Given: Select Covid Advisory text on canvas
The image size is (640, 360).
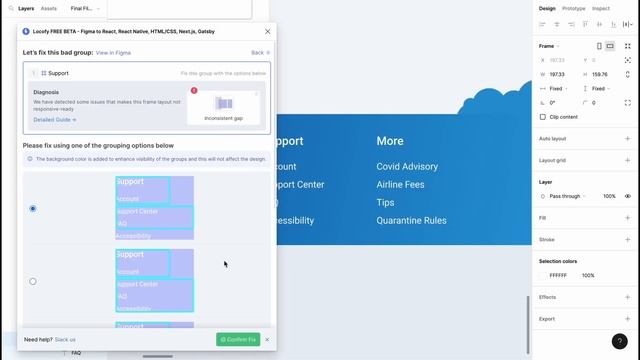Looking at the screenshot, I should [407, 167].
